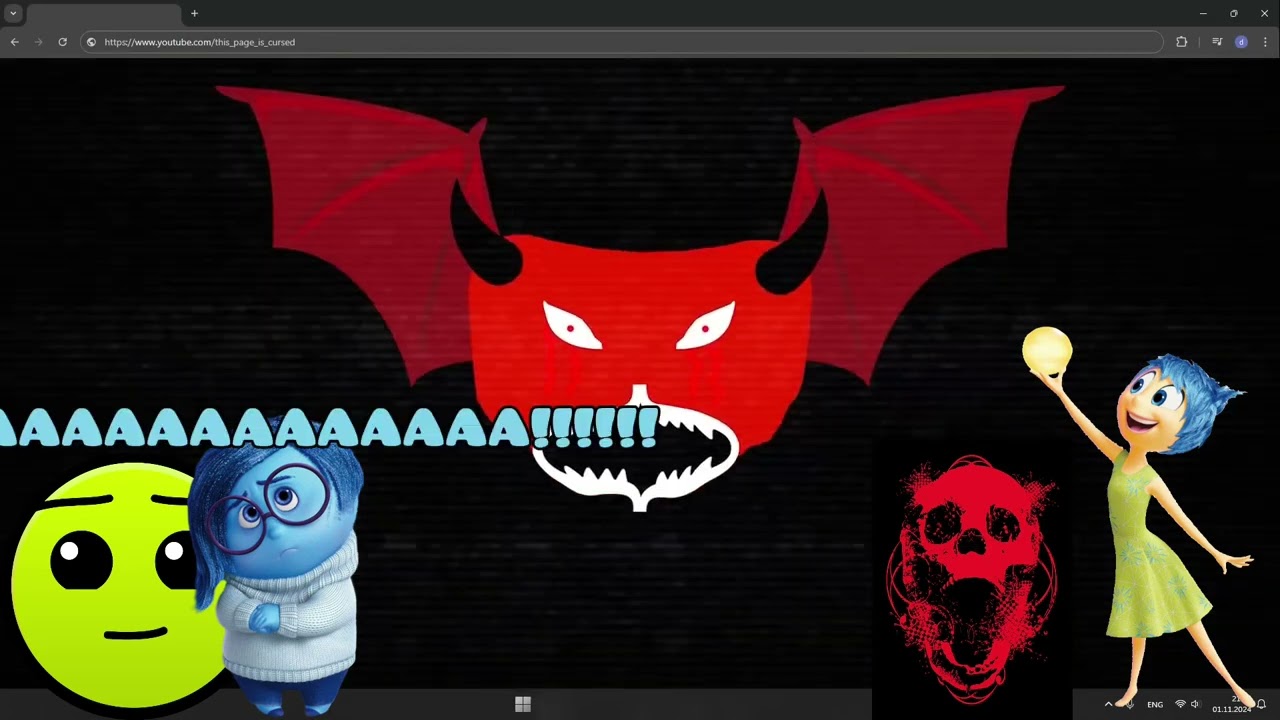Close the Chrome window
Image resolution: width=1280 pixels, height=720 pixels.
(1264, 13)
